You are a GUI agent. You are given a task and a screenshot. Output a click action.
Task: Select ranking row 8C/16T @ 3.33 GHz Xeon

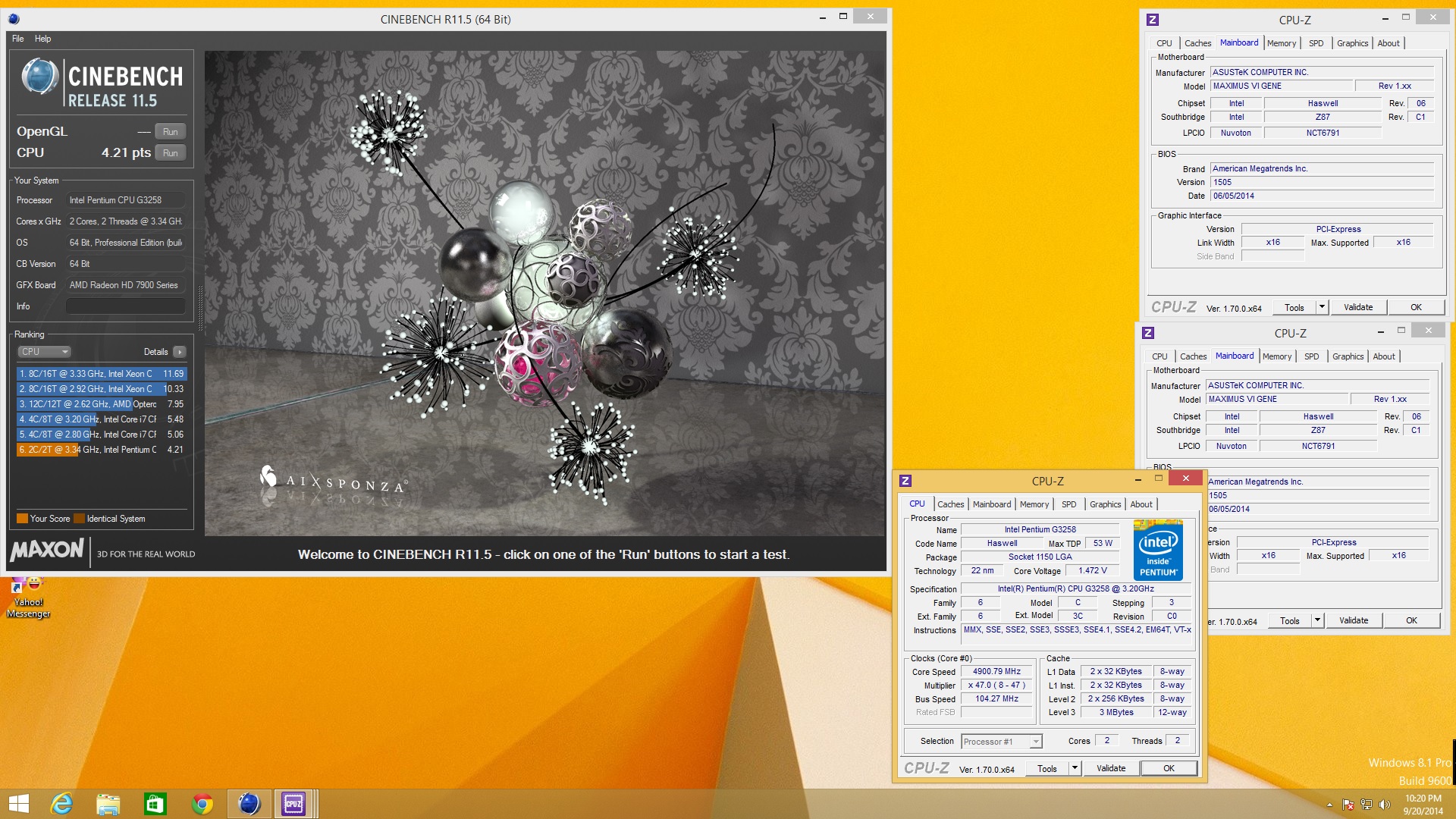[x=101, y=374]
